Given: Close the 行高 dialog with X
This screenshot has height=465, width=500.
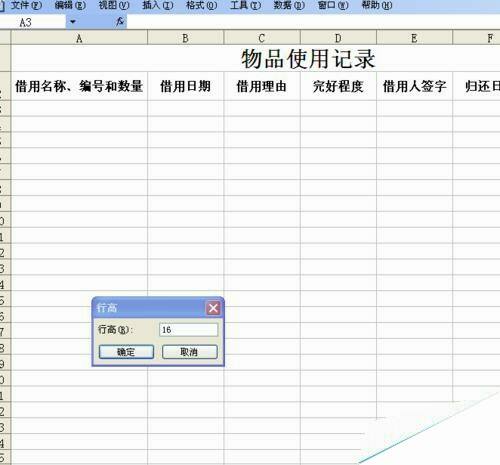Looking at the screenshot, I should pos(213,308).
